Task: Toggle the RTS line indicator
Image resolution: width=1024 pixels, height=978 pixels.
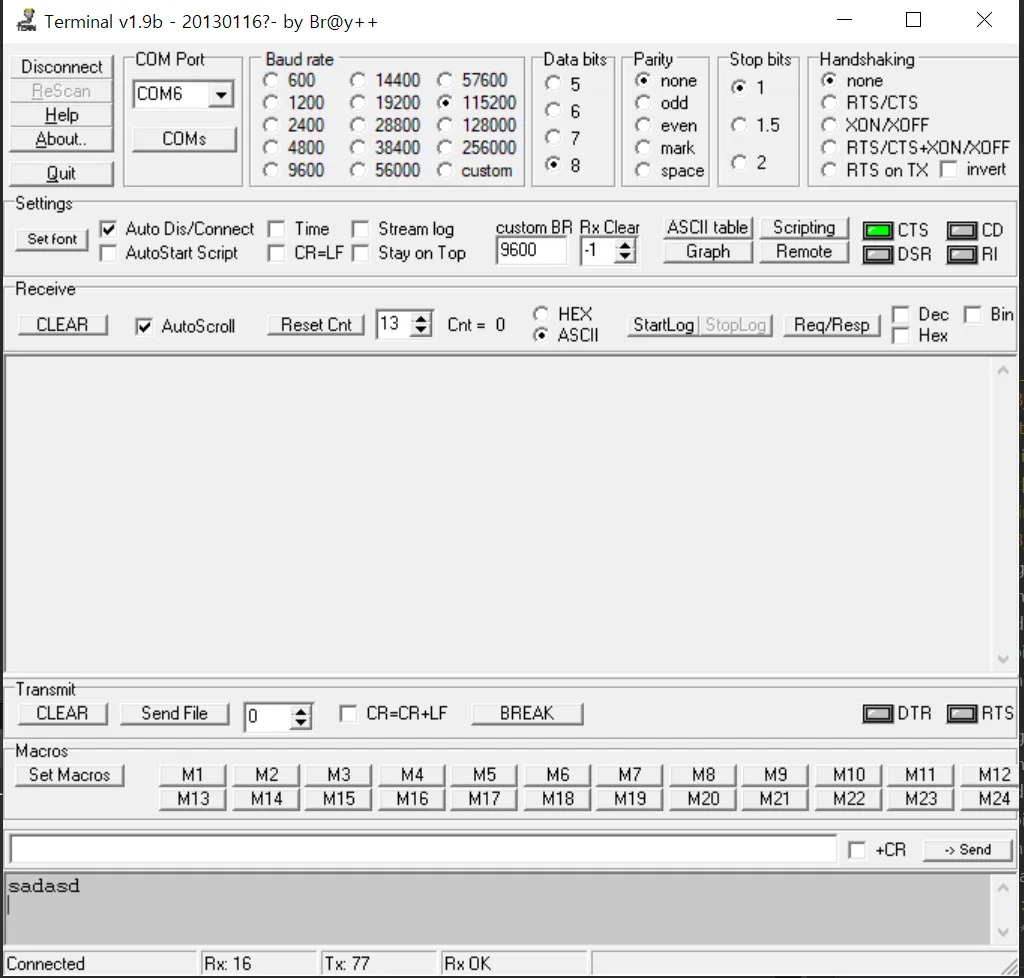Action: pos(962,714)
